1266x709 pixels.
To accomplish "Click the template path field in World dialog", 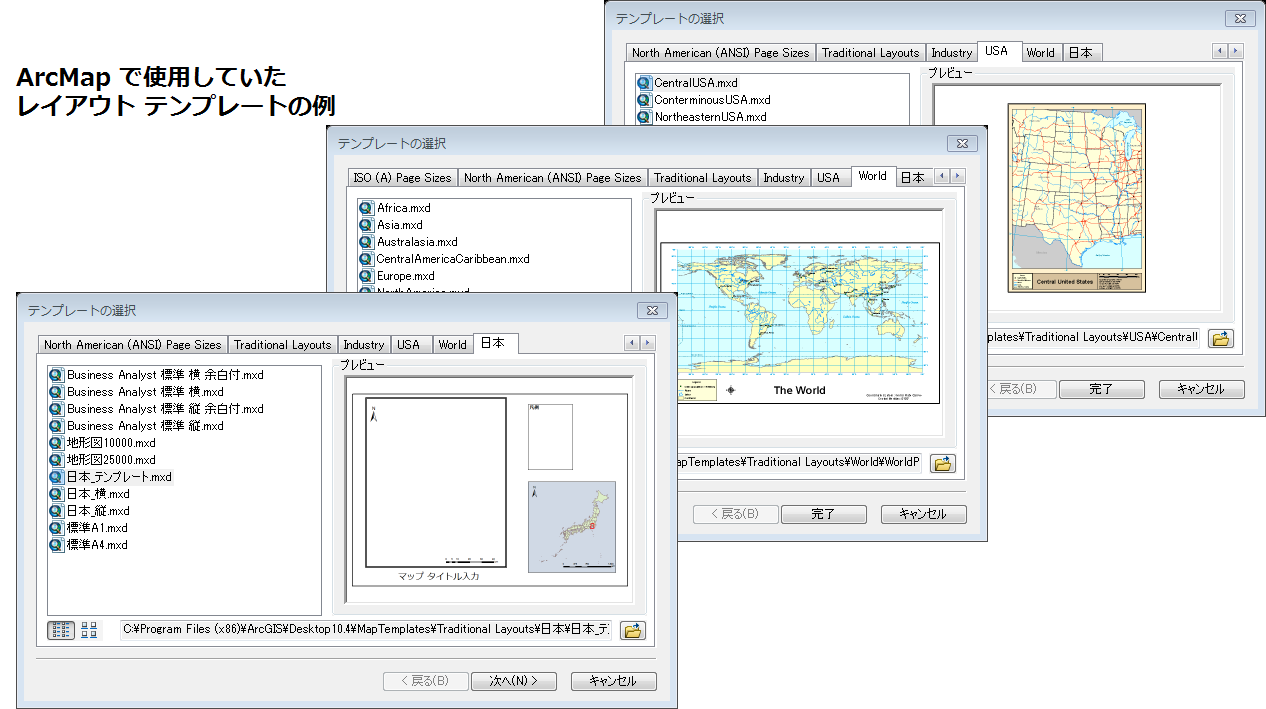I will tap(798, 463).
